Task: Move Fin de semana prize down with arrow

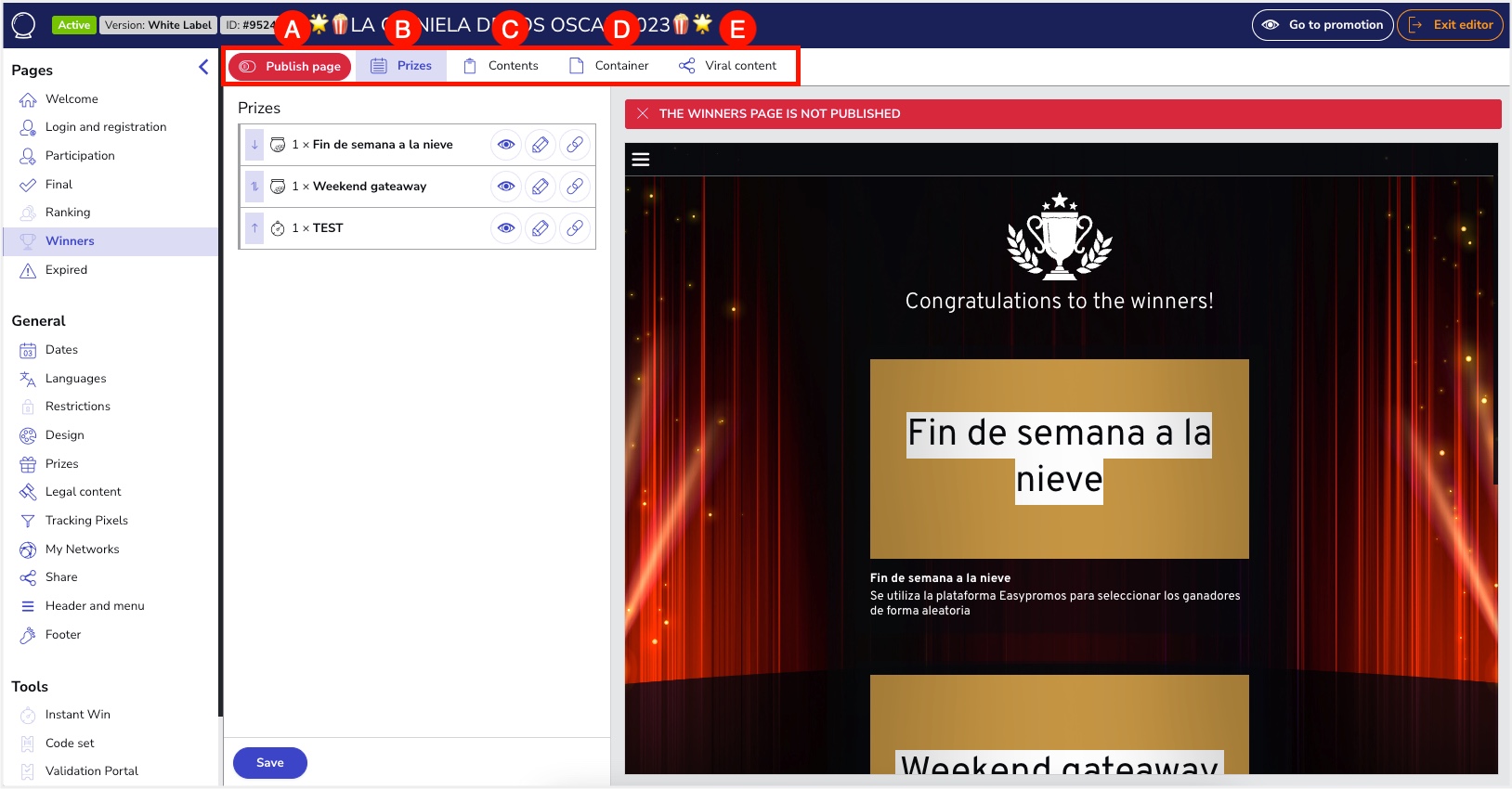Action: click(254, 145)
